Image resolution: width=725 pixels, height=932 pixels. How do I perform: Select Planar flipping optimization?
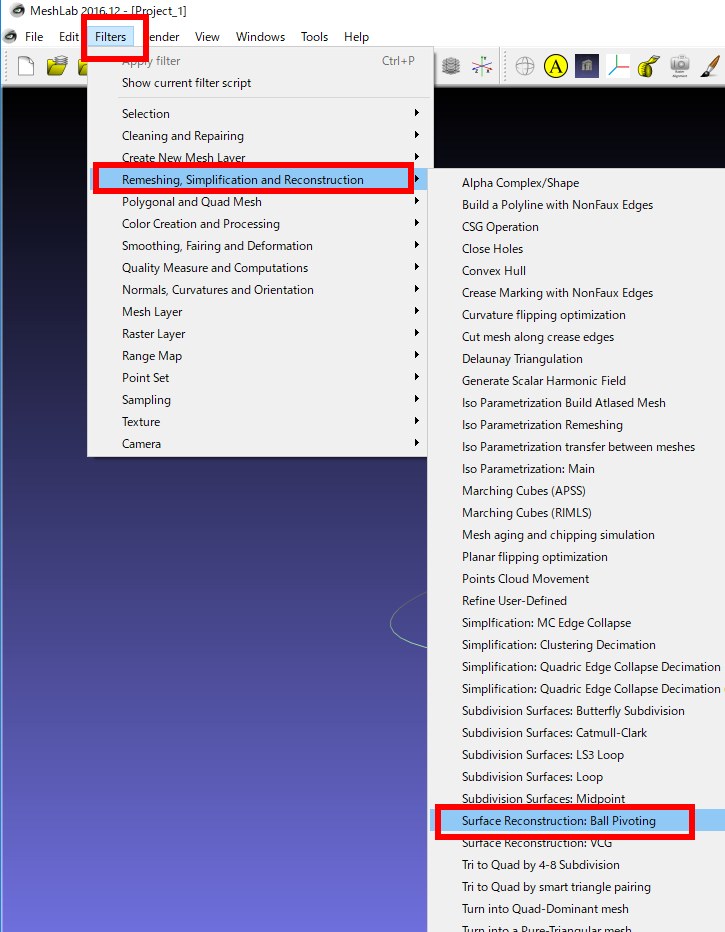(x=535, y=557)
